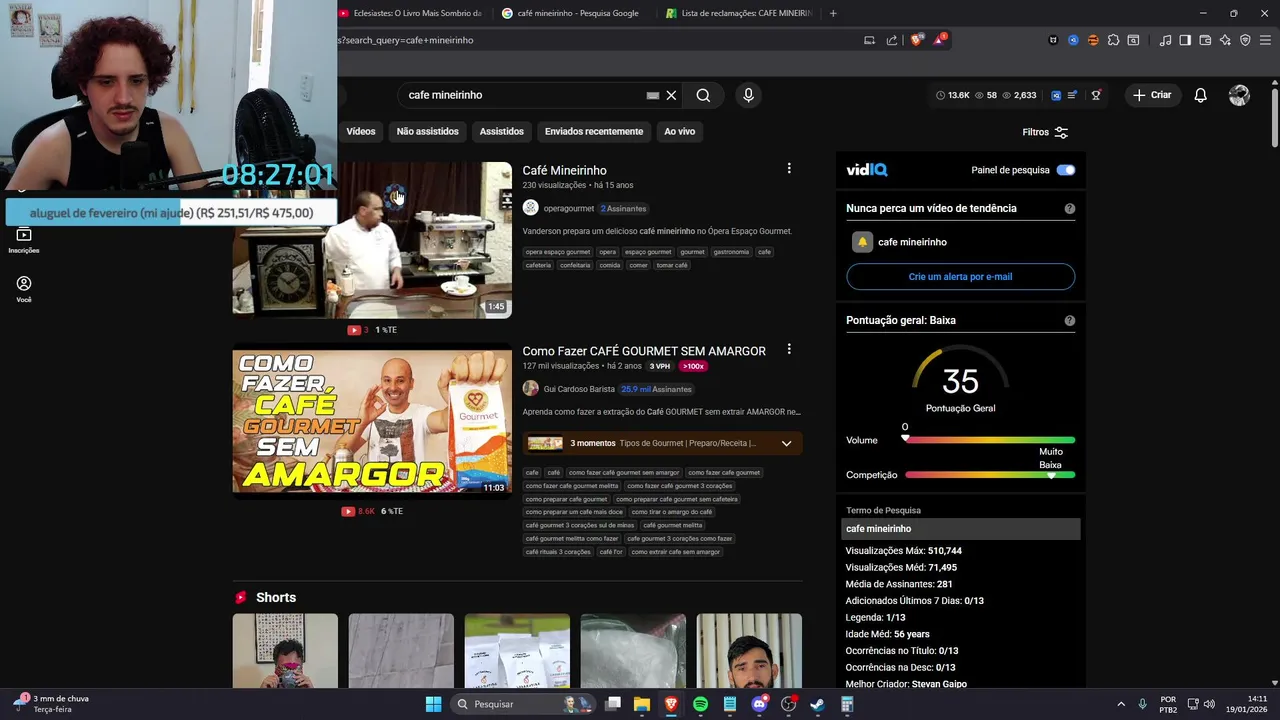Open the keyboard icon in search box
1280x720 pixels.
(652, 95)
